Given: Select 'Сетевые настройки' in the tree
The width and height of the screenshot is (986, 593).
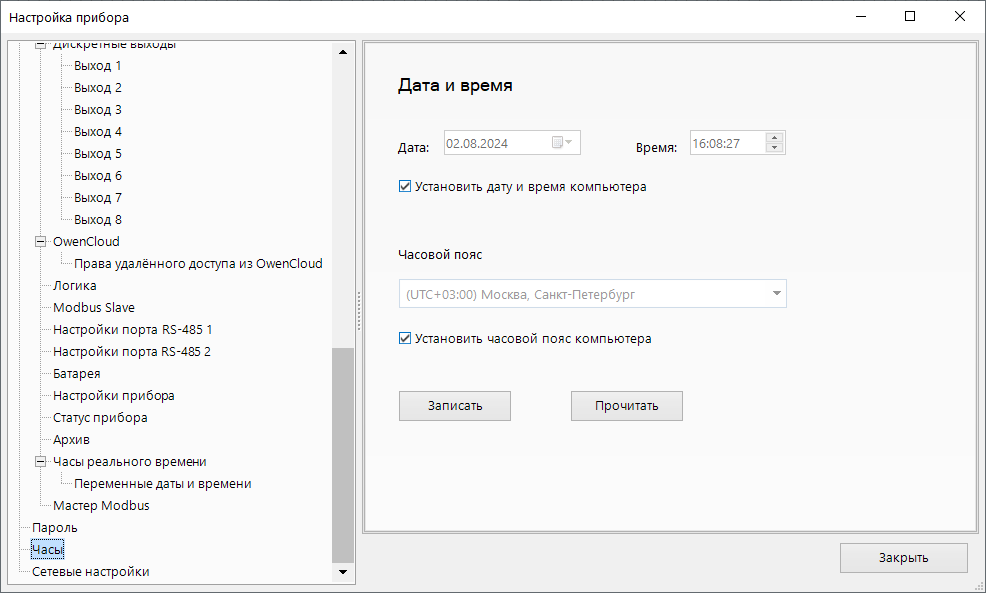Looking at the screenshot, I should click(90, 572).
